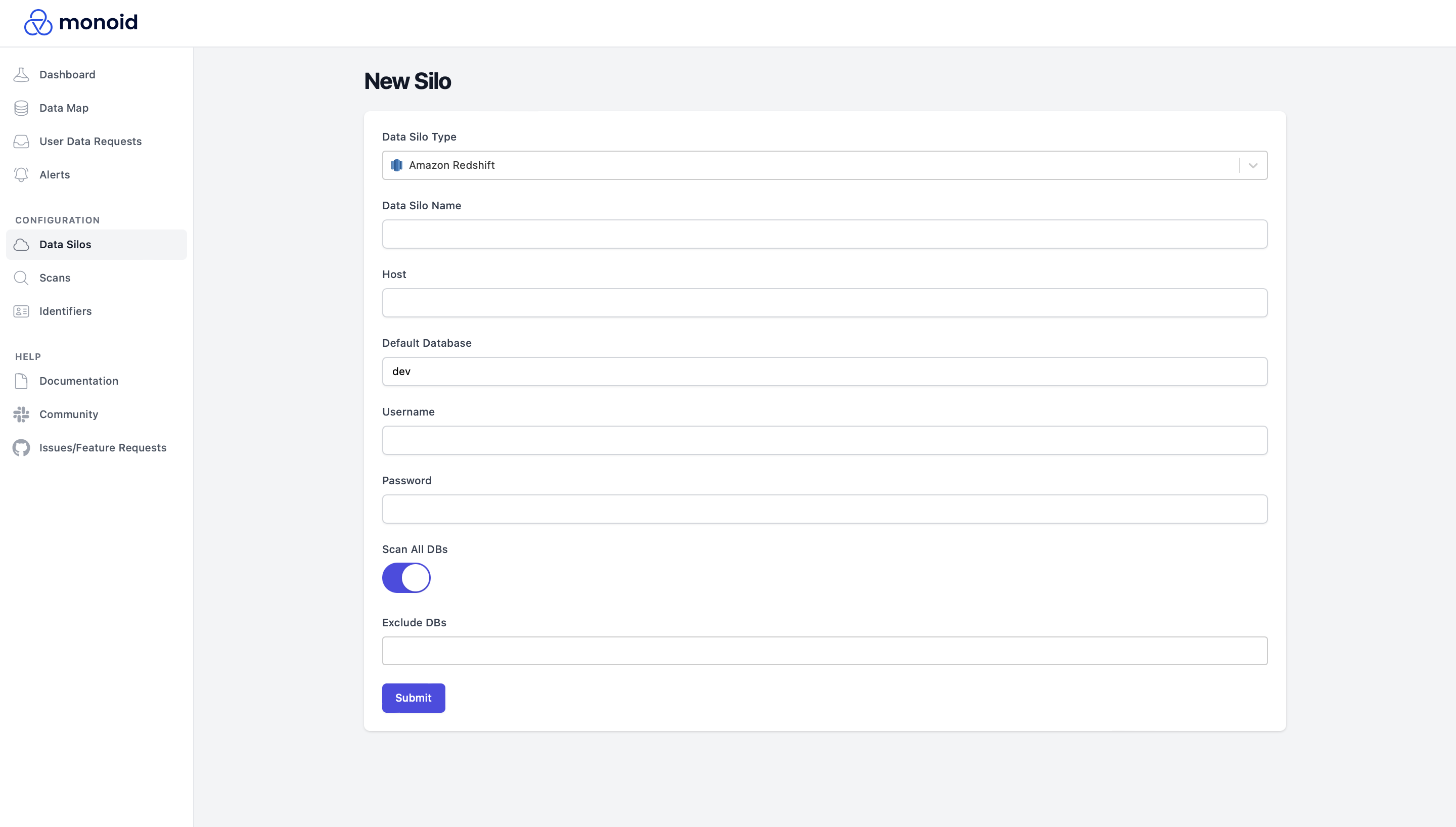Image resolution: width=1456 pixels, height=827 pixels.
Task: Click the Submit button
Action: click(x=413, y=697)
